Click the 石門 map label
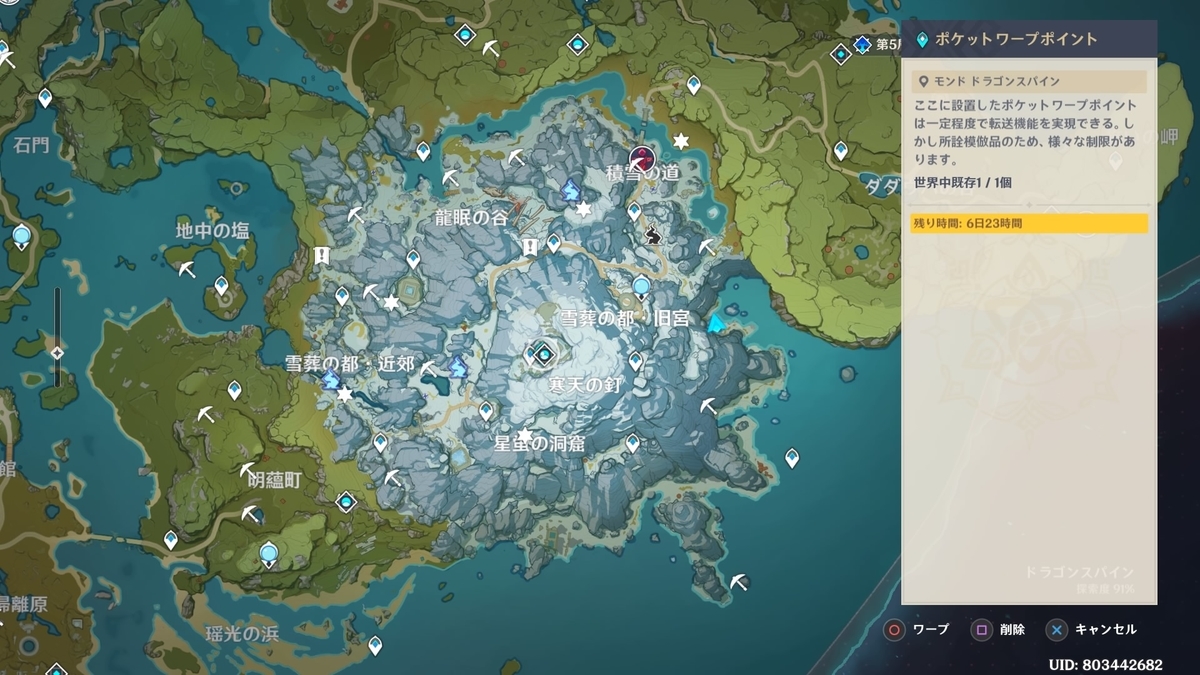The width and height of the screenshot is (1200, 675). pyautogui.click(x=31, y=145)
